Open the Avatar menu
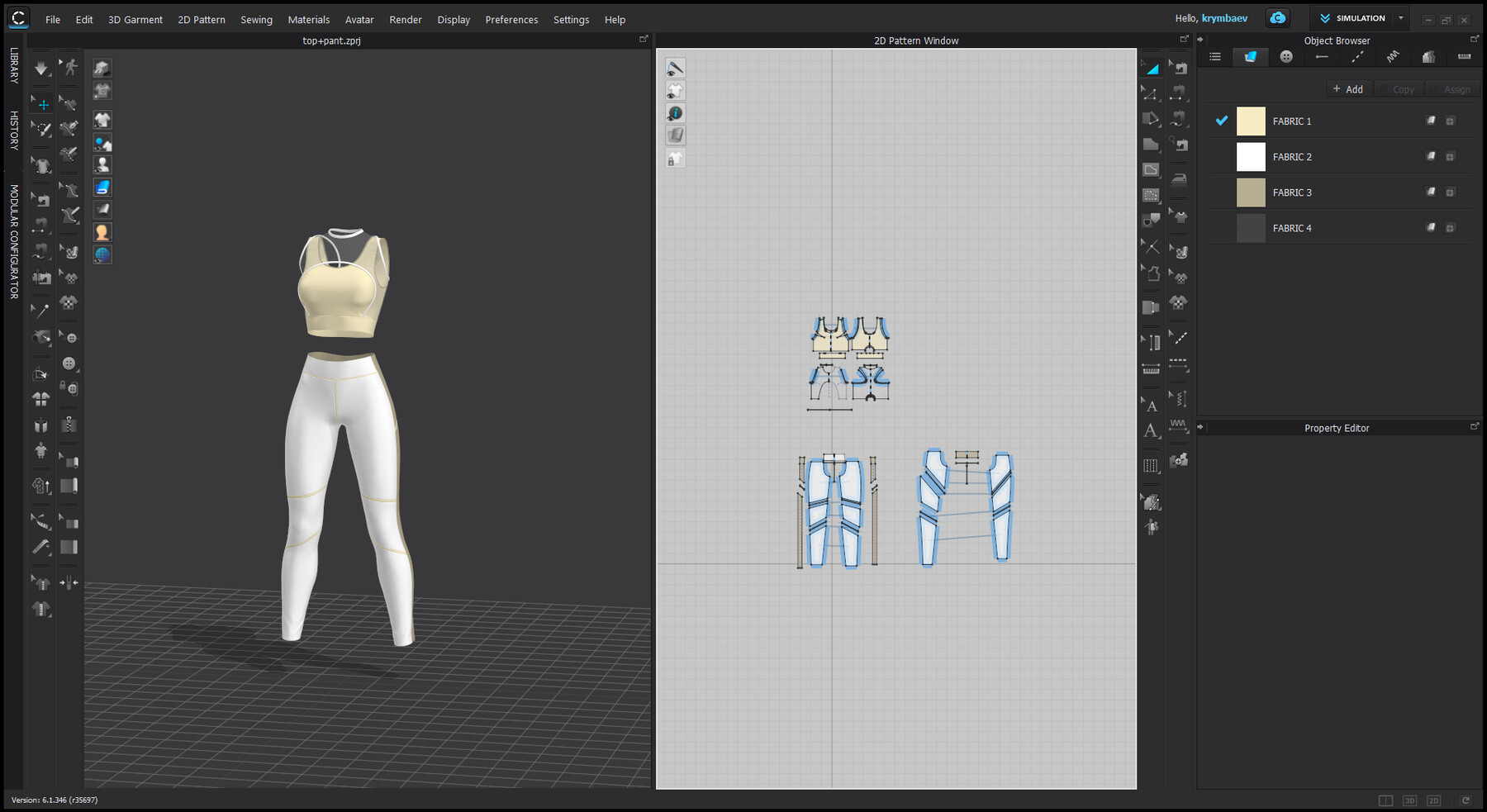This screenshot has height=812, width=1487. click(x=359, y=20)
